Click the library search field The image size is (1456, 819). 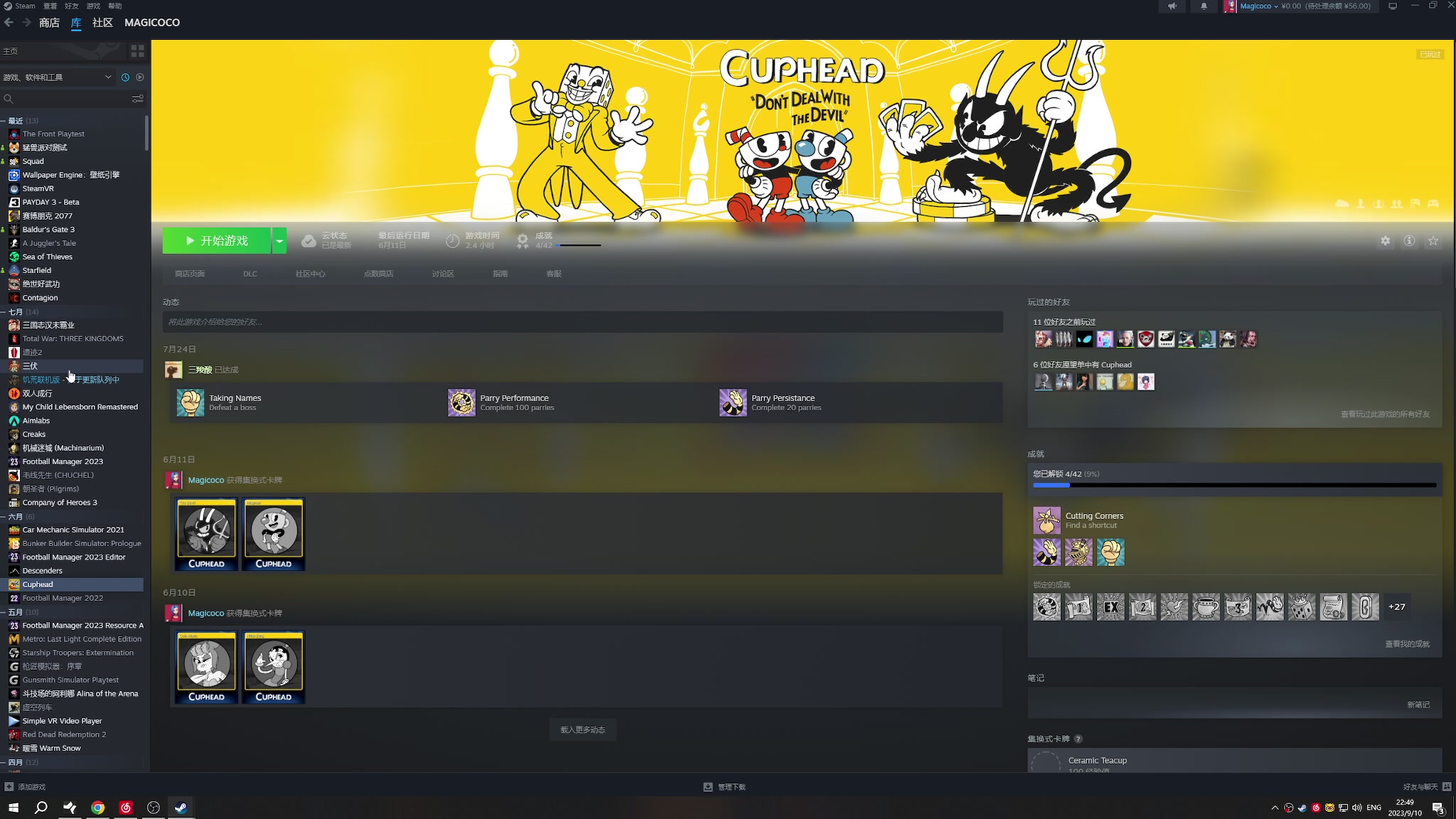click(68, 99)
